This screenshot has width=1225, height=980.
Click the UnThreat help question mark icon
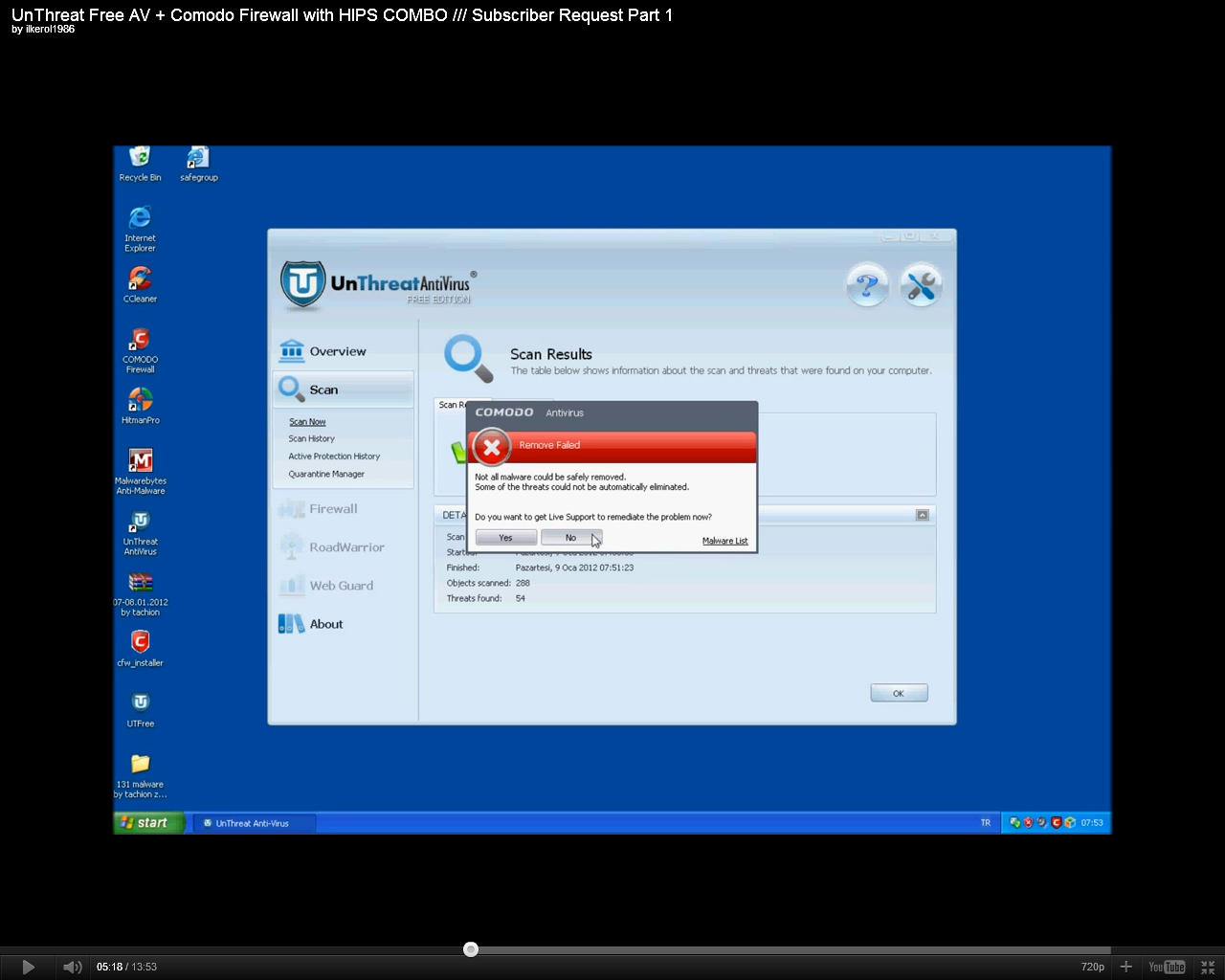(867, 285)
